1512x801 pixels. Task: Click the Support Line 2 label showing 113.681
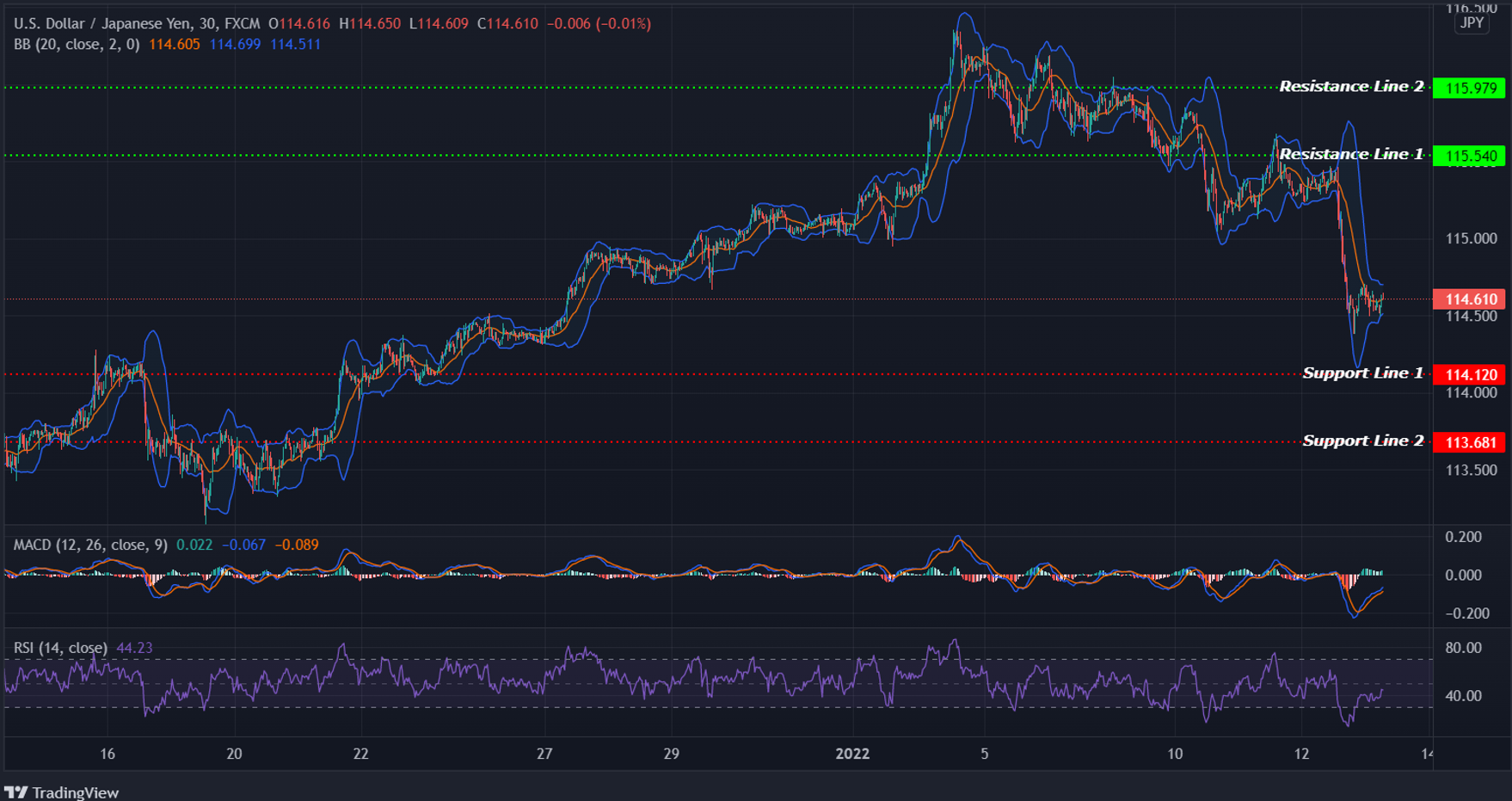(x=1469, y=441)
